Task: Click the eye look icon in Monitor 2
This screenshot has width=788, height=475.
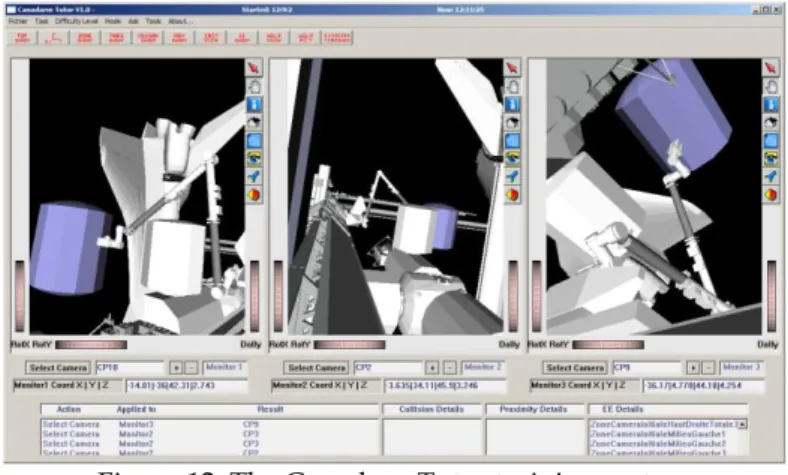Action: [512, 159]
